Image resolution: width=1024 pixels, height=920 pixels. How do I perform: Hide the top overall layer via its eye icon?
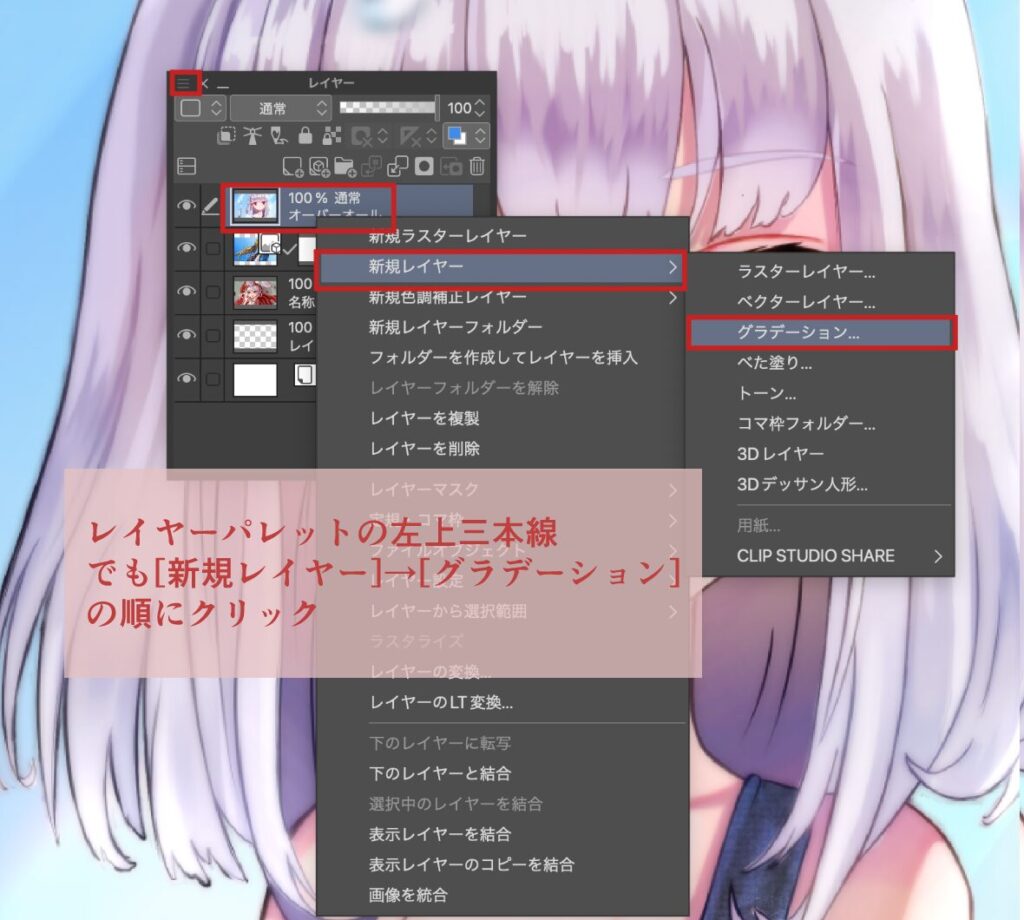pyautogui.click(x=188, y=203)
